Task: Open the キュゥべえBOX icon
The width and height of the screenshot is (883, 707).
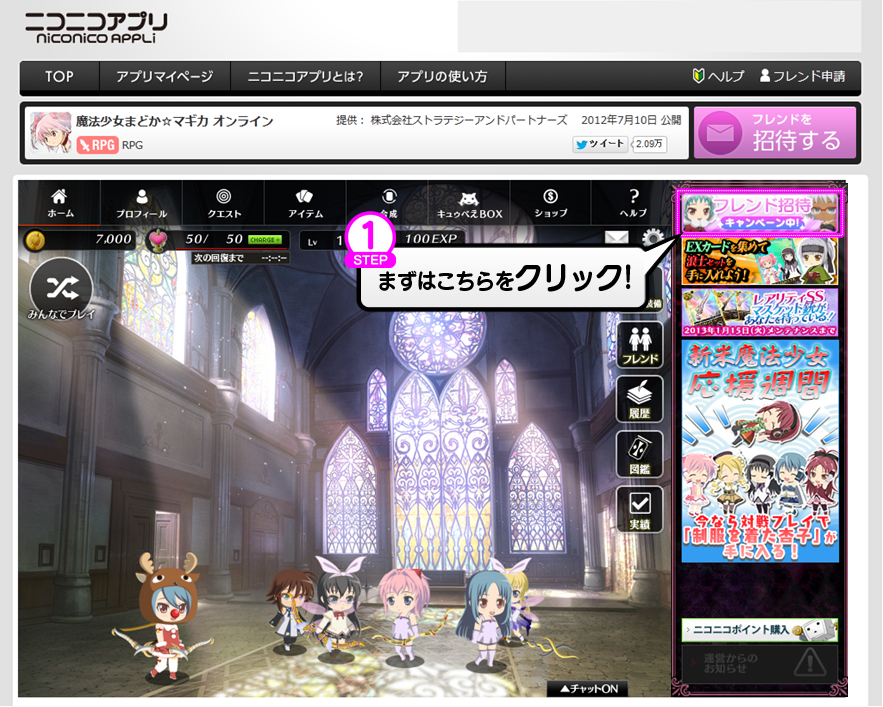Action: click(x=469, y=203)
